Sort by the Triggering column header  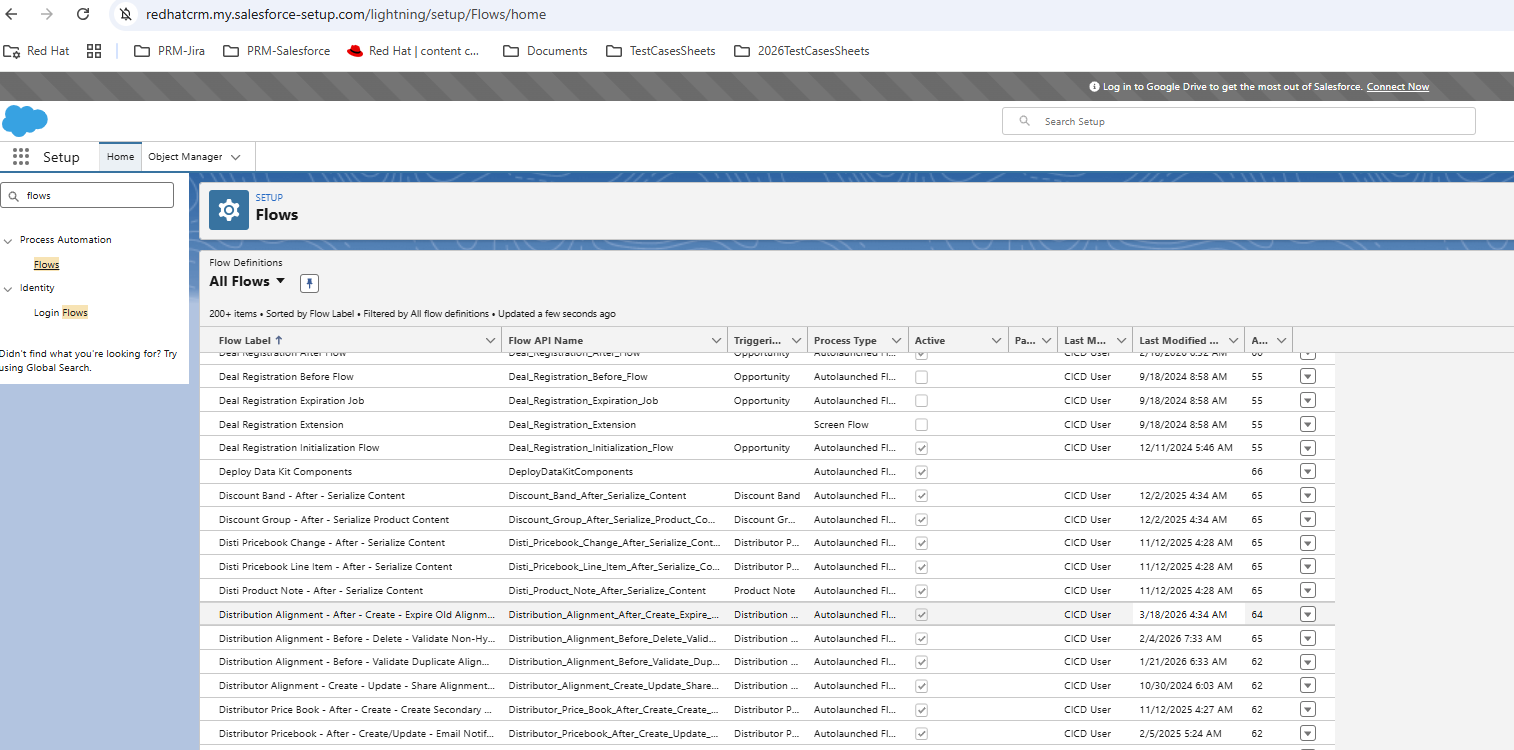[757, 341]
